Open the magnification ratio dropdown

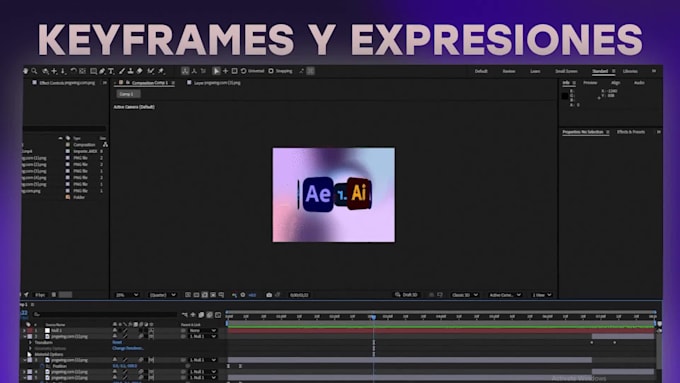[x=127, y=295]
